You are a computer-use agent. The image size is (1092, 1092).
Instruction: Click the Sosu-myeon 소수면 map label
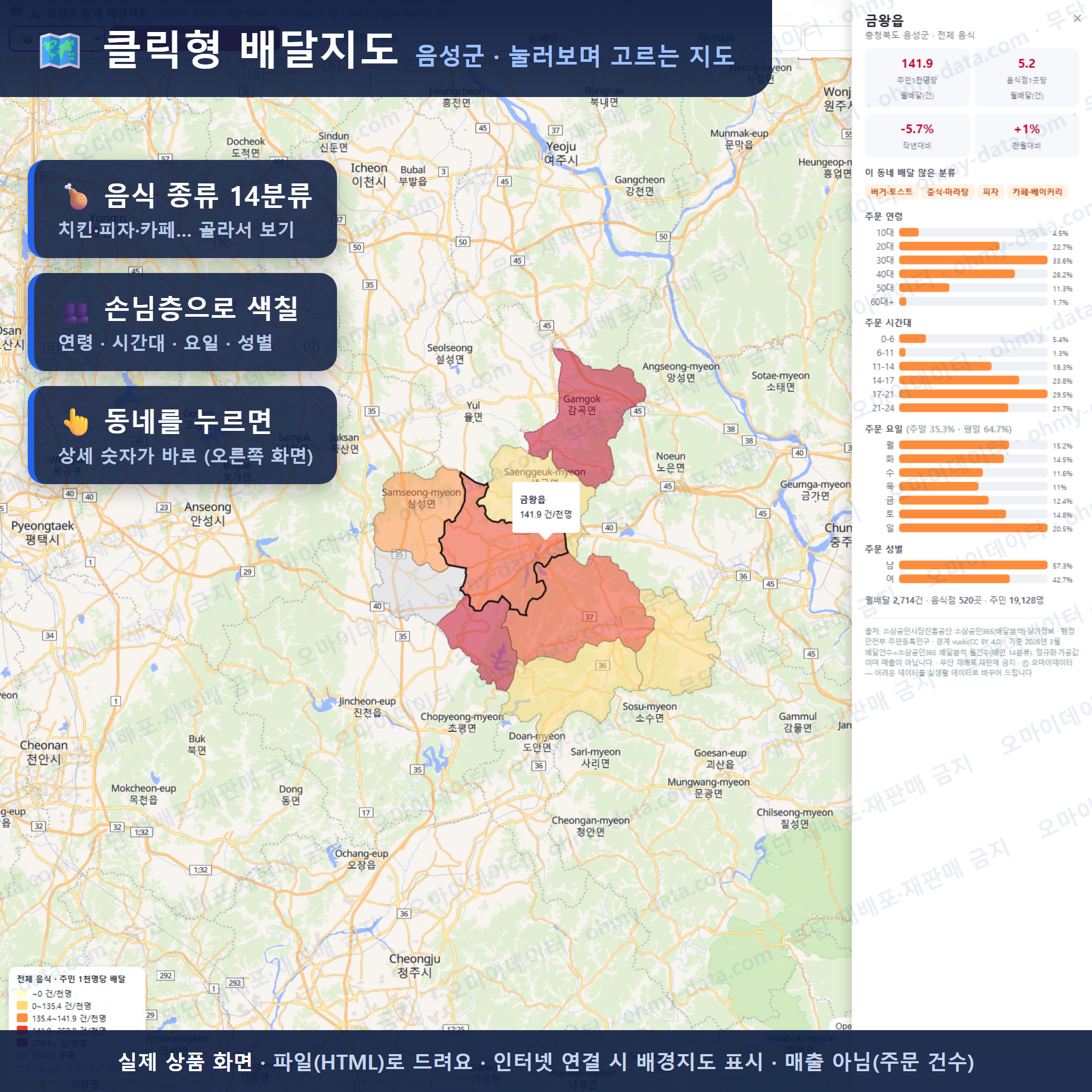649,712
